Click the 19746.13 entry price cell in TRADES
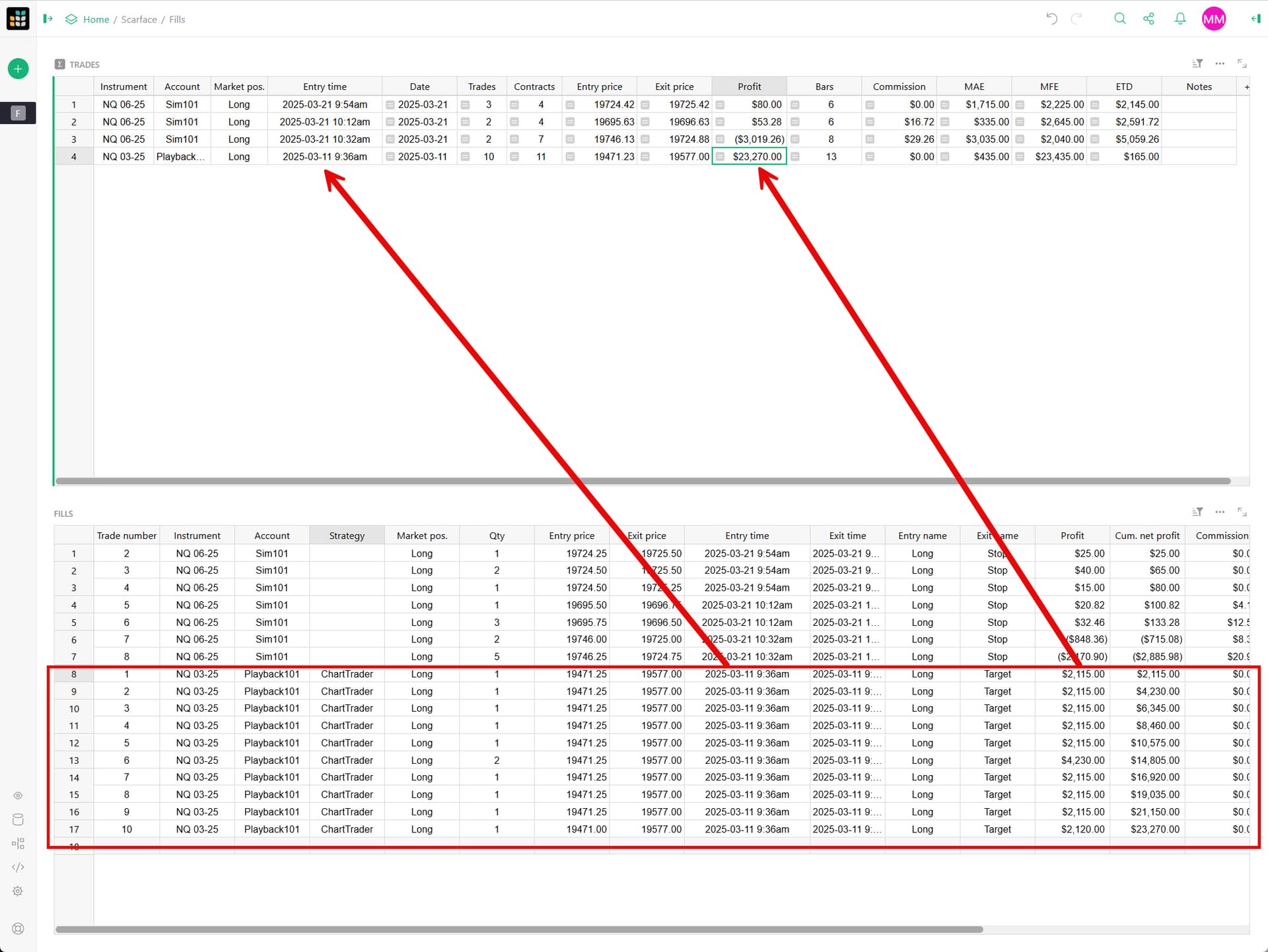 coord(600,139)
